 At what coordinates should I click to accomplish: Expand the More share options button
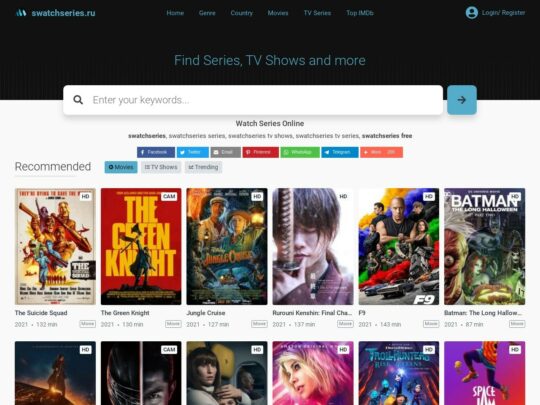point(381,152)
